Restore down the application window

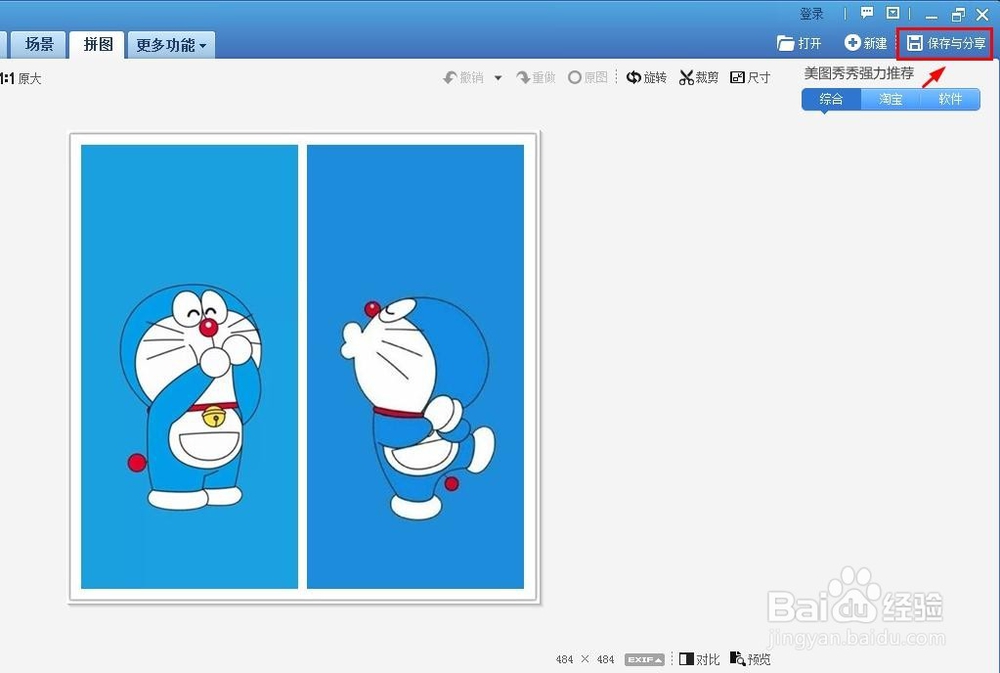tap(958, 15)
